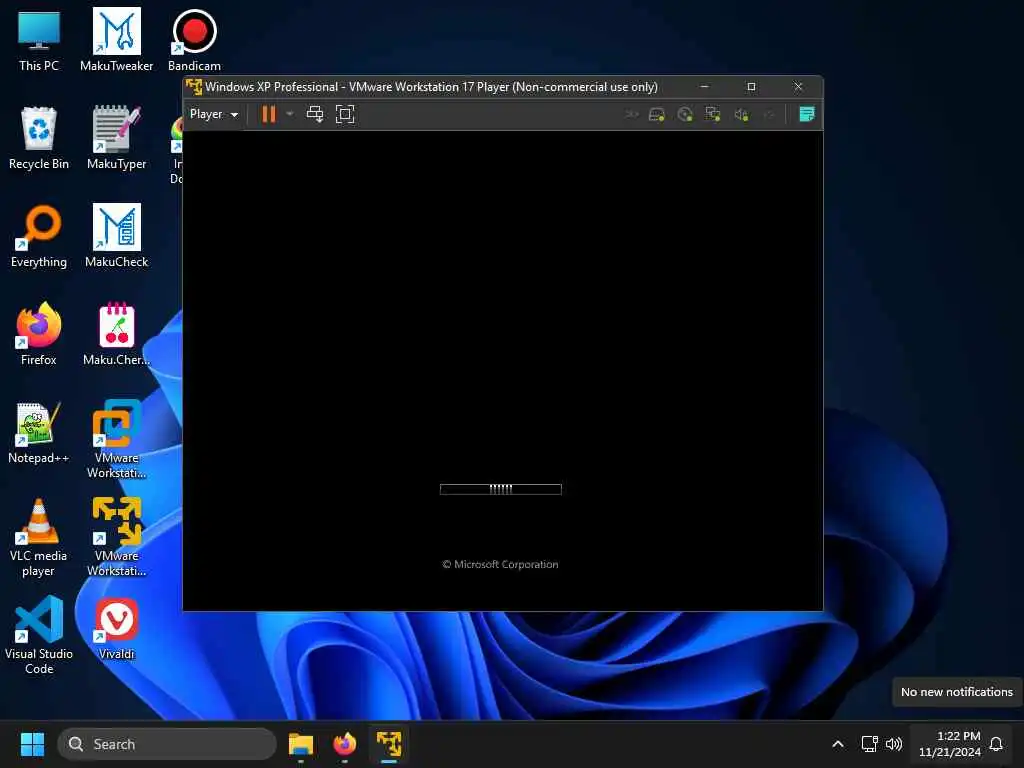Open Bandicam desktop shortcut
1024x768 pixels.
(x=194, y=40)
